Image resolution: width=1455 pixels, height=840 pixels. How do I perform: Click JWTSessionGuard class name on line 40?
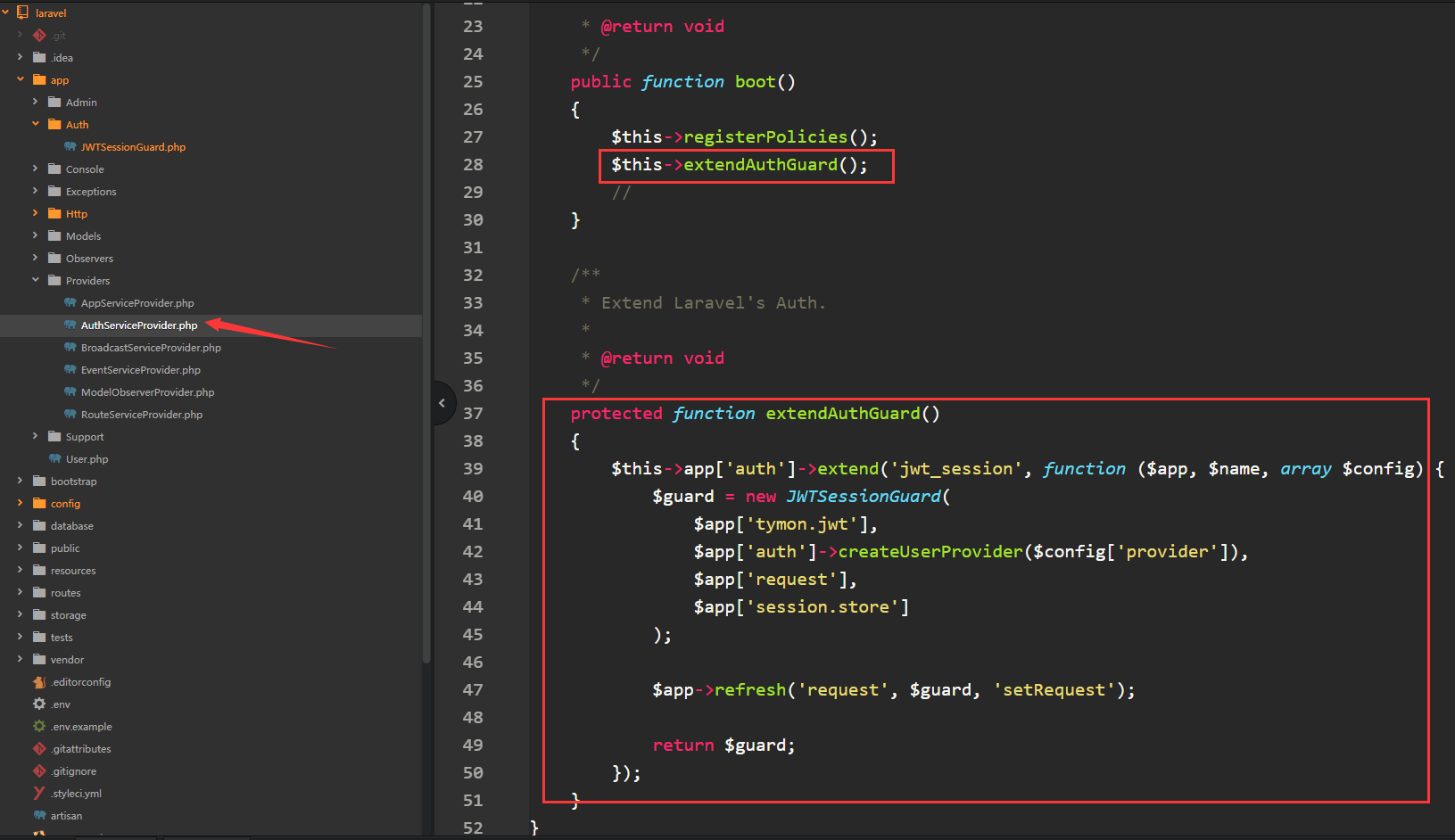864,496
